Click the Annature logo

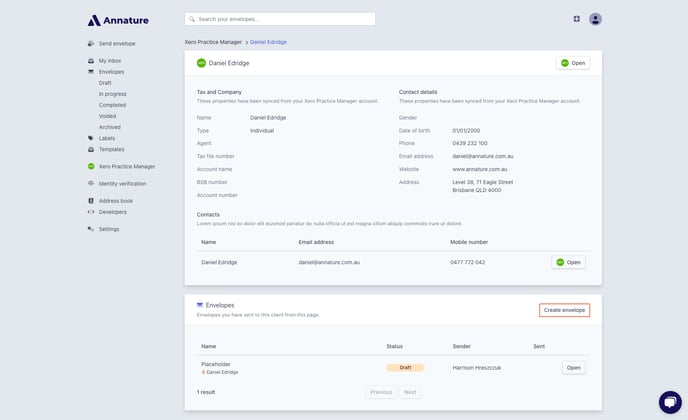[x=118, y=20]
